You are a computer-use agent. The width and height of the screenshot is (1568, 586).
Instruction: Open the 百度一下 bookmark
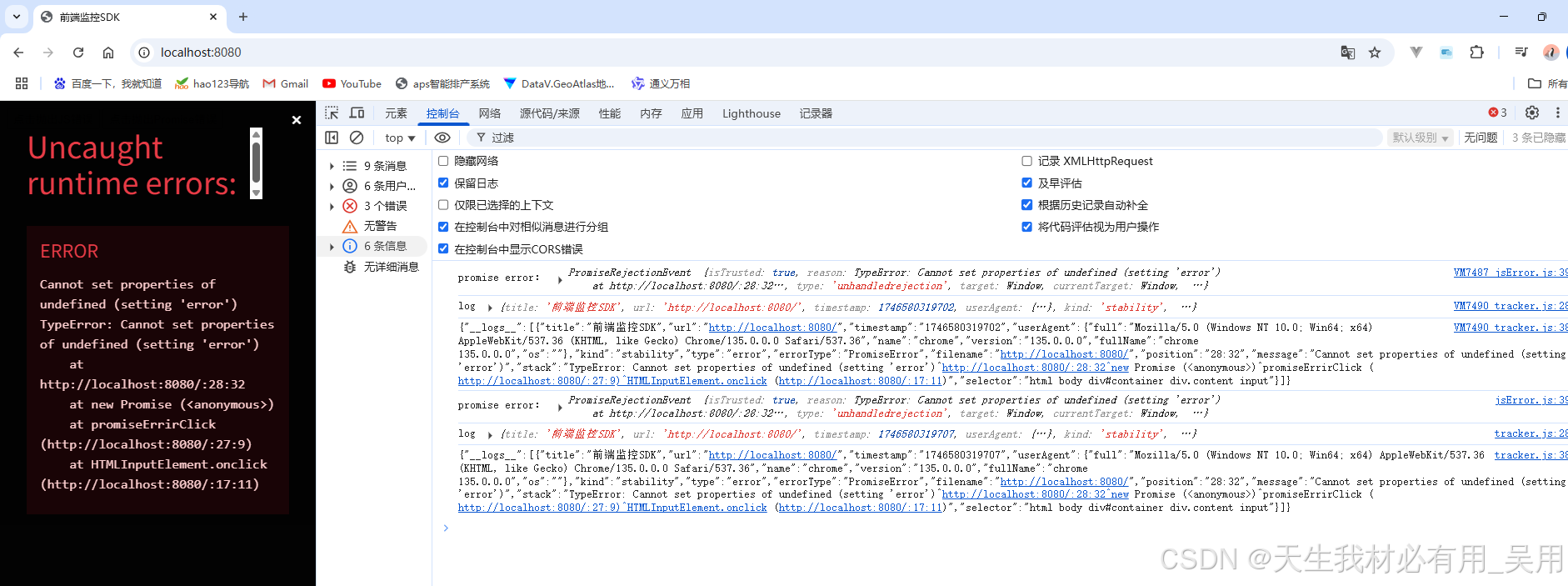point(107,83)
